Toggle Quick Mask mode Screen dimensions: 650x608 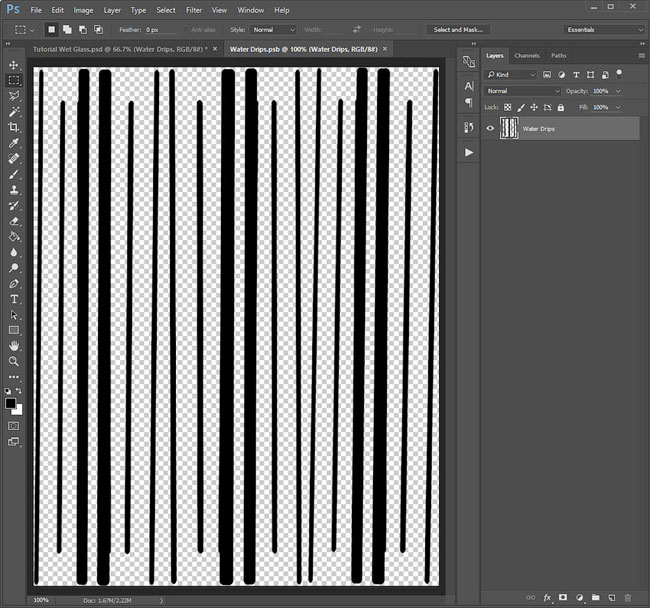click(x=14, y=426)
